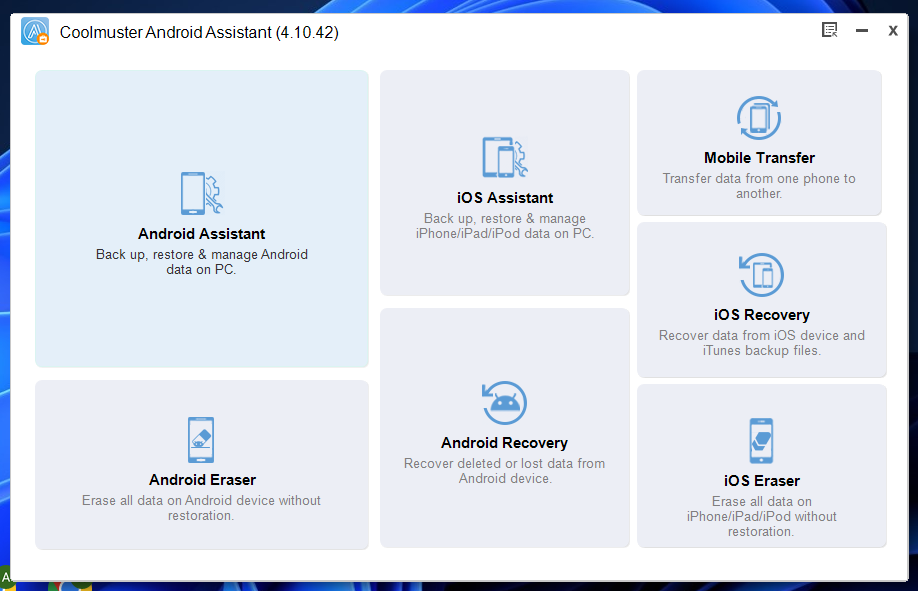
Task: Click the Android Recovery robot icon
Action: pyautogui.click(x=504, y=402)
